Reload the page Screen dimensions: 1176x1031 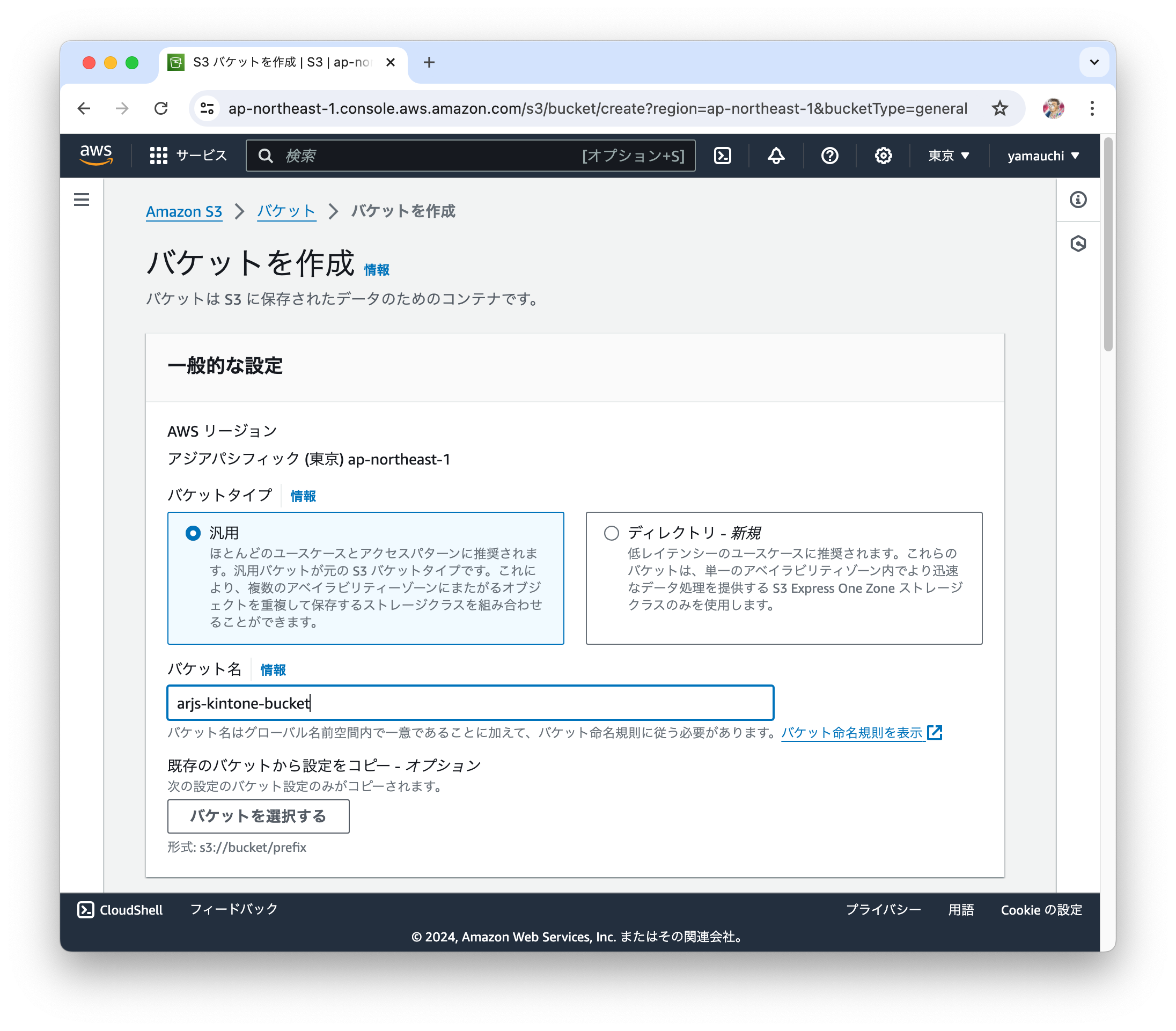tap(161, 108)
